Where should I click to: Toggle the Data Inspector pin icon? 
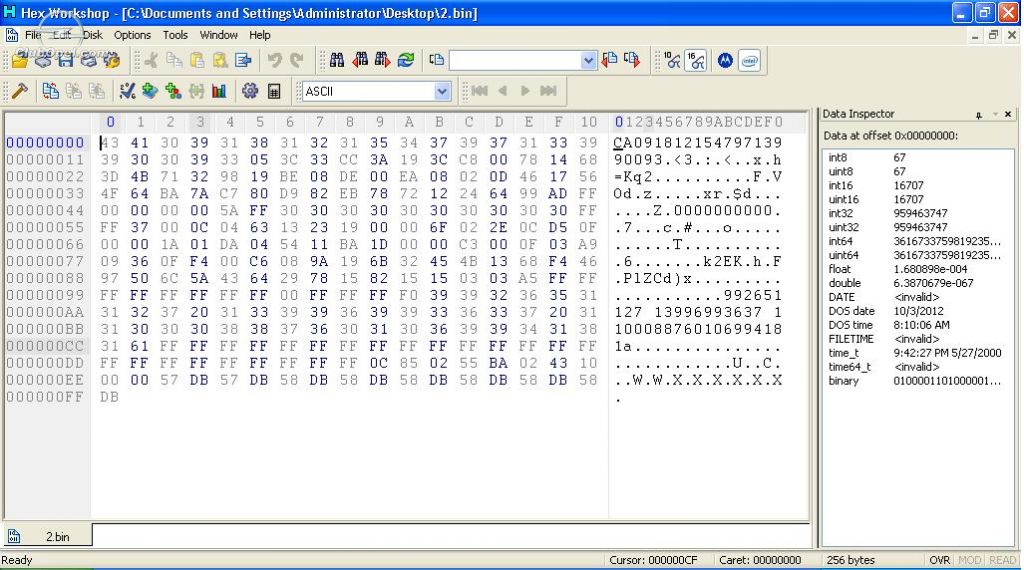click(979, 114)
